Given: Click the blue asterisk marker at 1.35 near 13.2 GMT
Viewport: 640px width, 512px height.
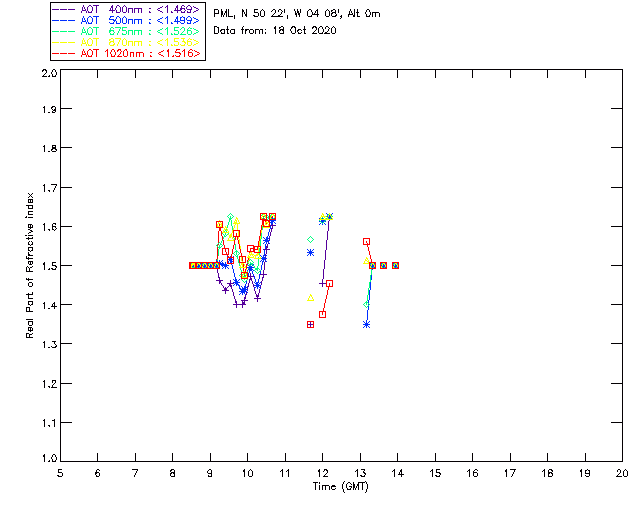Looking at the screenshot, I should 367,325.
